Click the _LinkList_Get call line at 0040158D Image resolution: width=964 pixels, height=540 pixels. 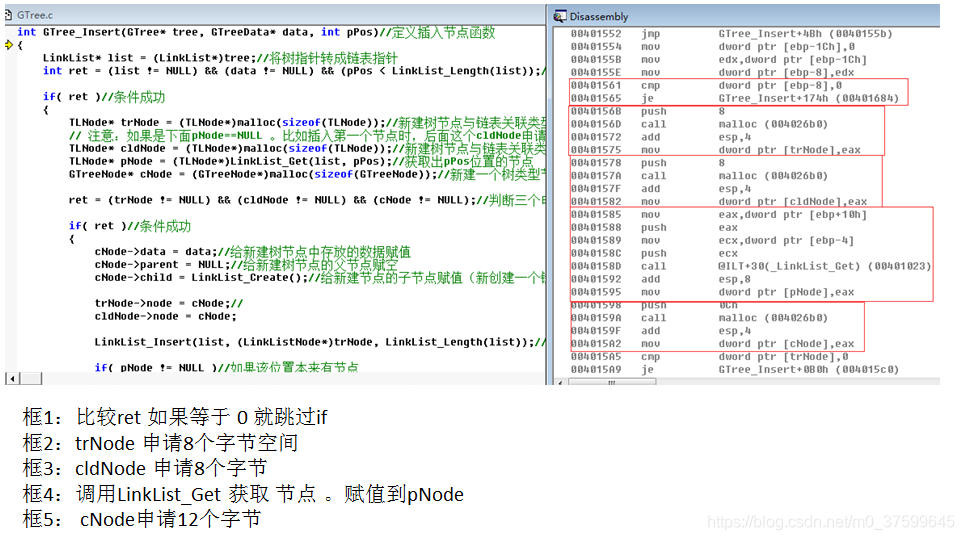click(x=751, y=266)
